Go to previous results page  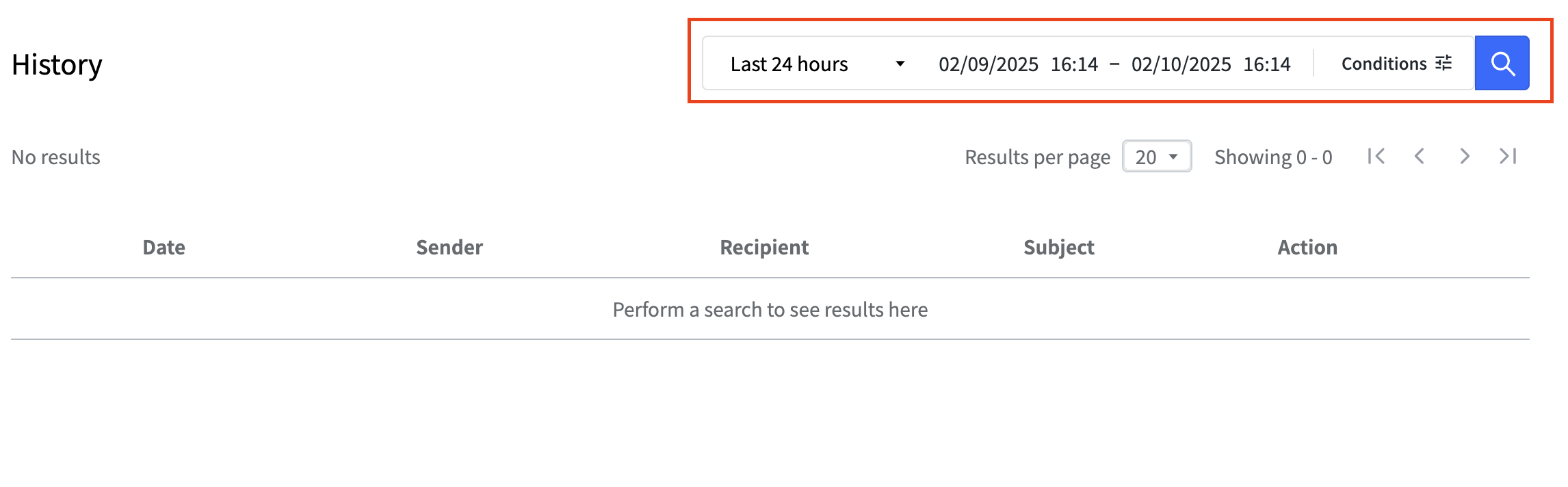tap(1420, 157)
